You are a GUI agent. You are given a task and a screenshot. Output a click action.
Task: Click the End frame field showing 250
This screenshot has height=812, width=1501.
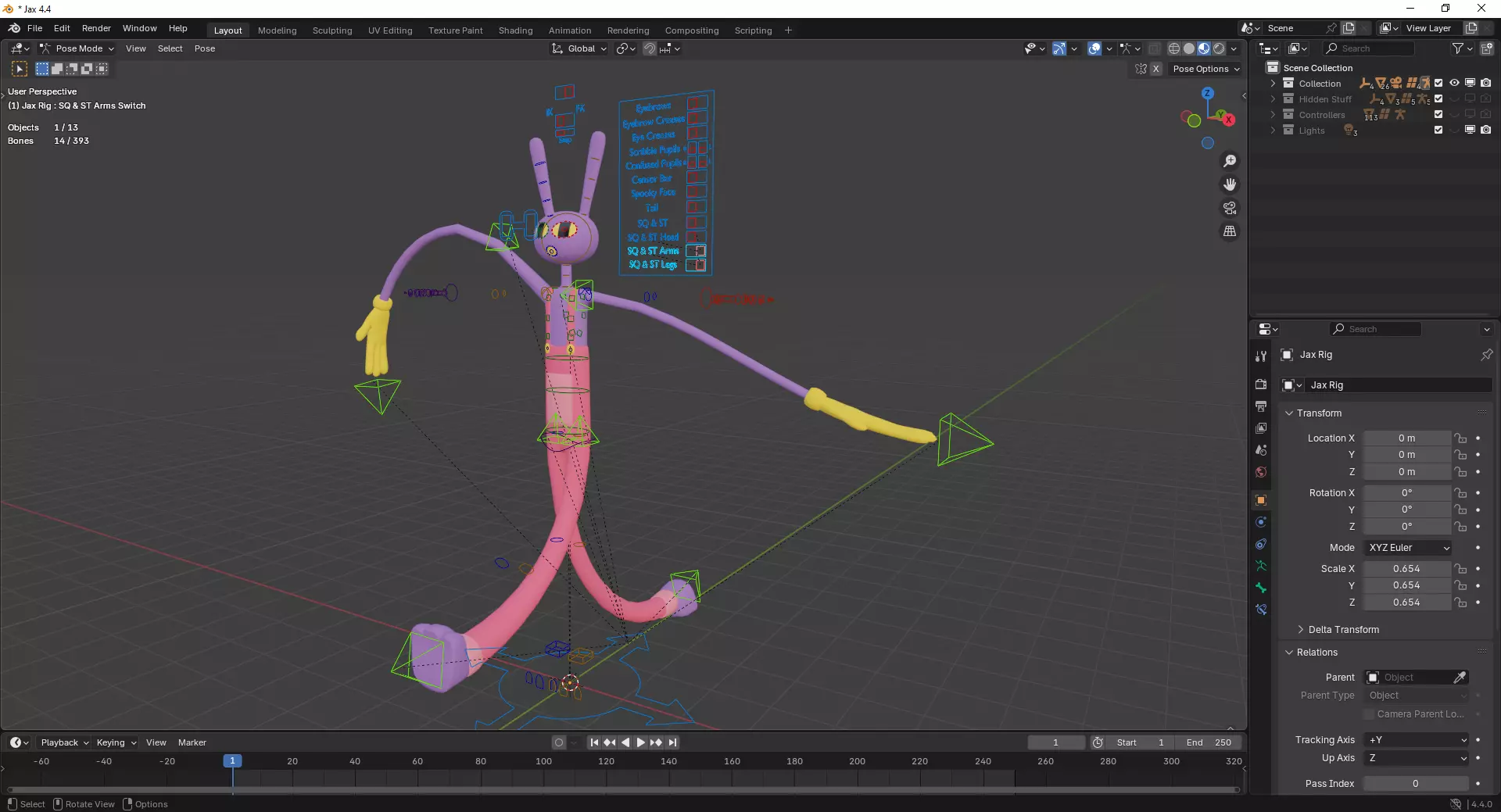pyautogui.click(x=1209, y=742)
